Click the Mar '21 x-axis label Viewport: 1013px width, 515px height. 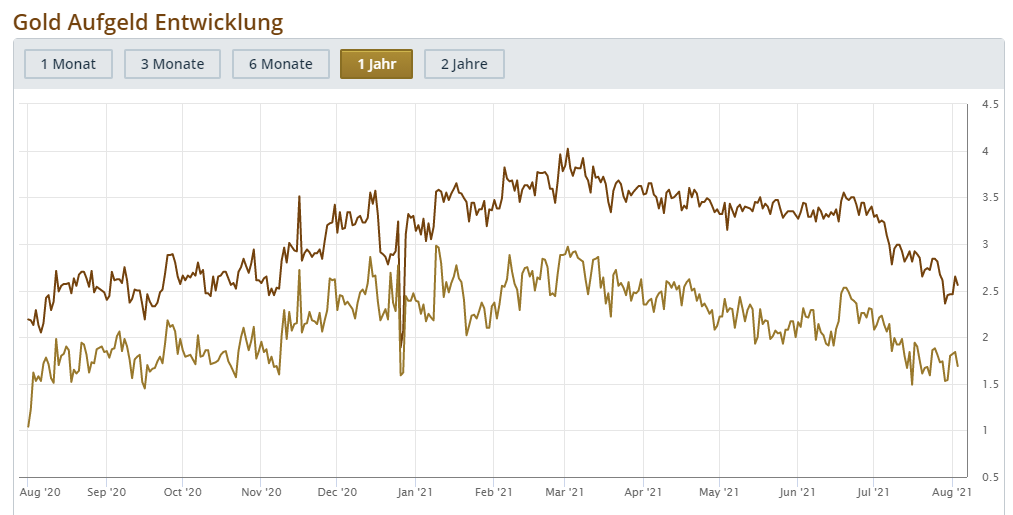tap(564, 492)
